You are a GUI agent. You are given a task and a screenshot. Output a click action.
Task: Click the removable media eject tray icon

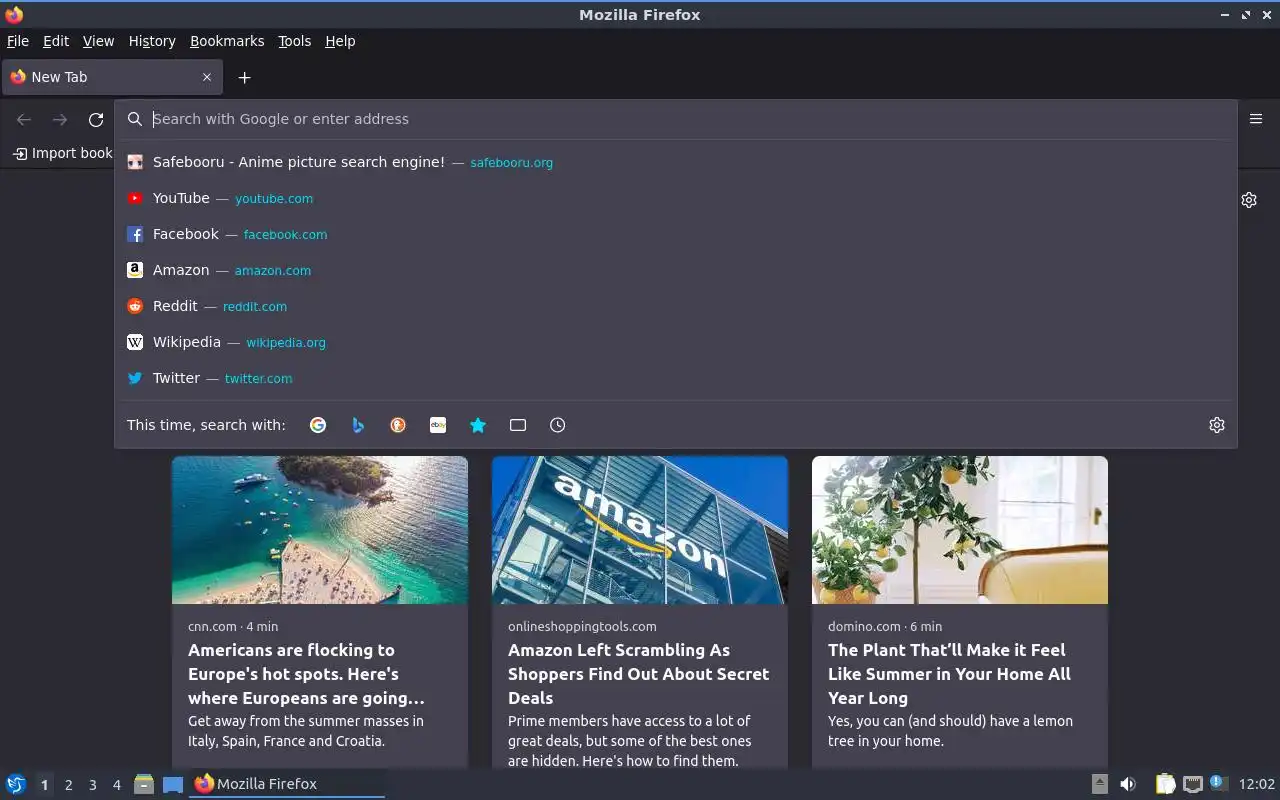point(1099,784)
